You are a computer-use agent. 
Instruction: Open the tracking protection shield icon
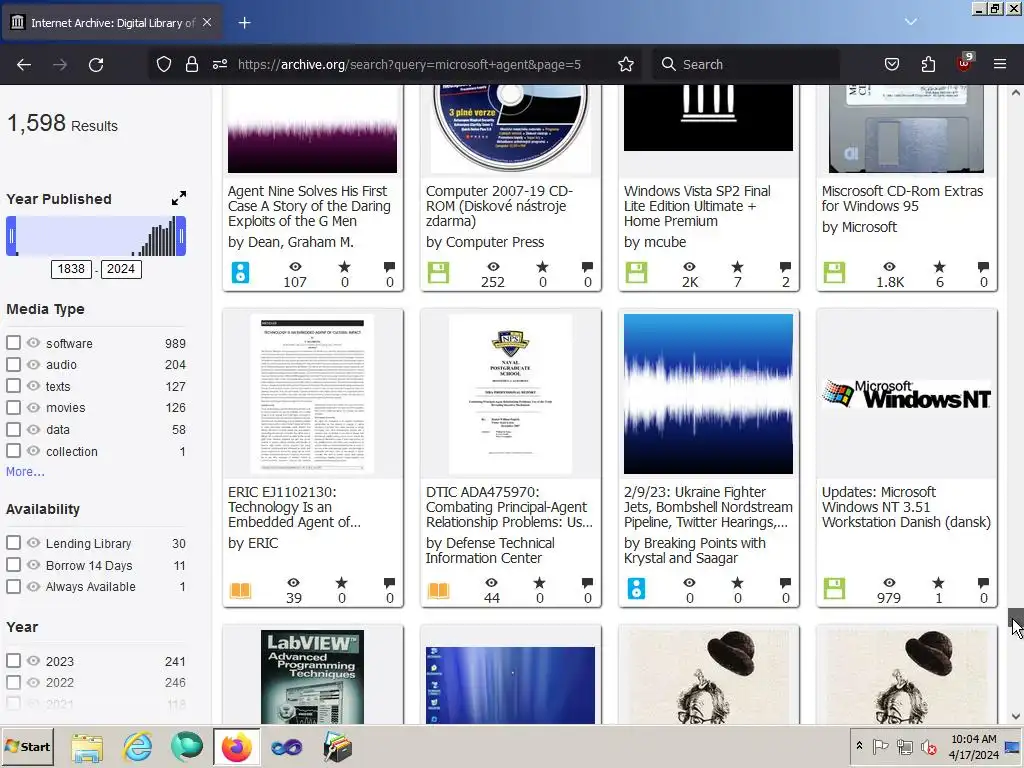point(164,64)
